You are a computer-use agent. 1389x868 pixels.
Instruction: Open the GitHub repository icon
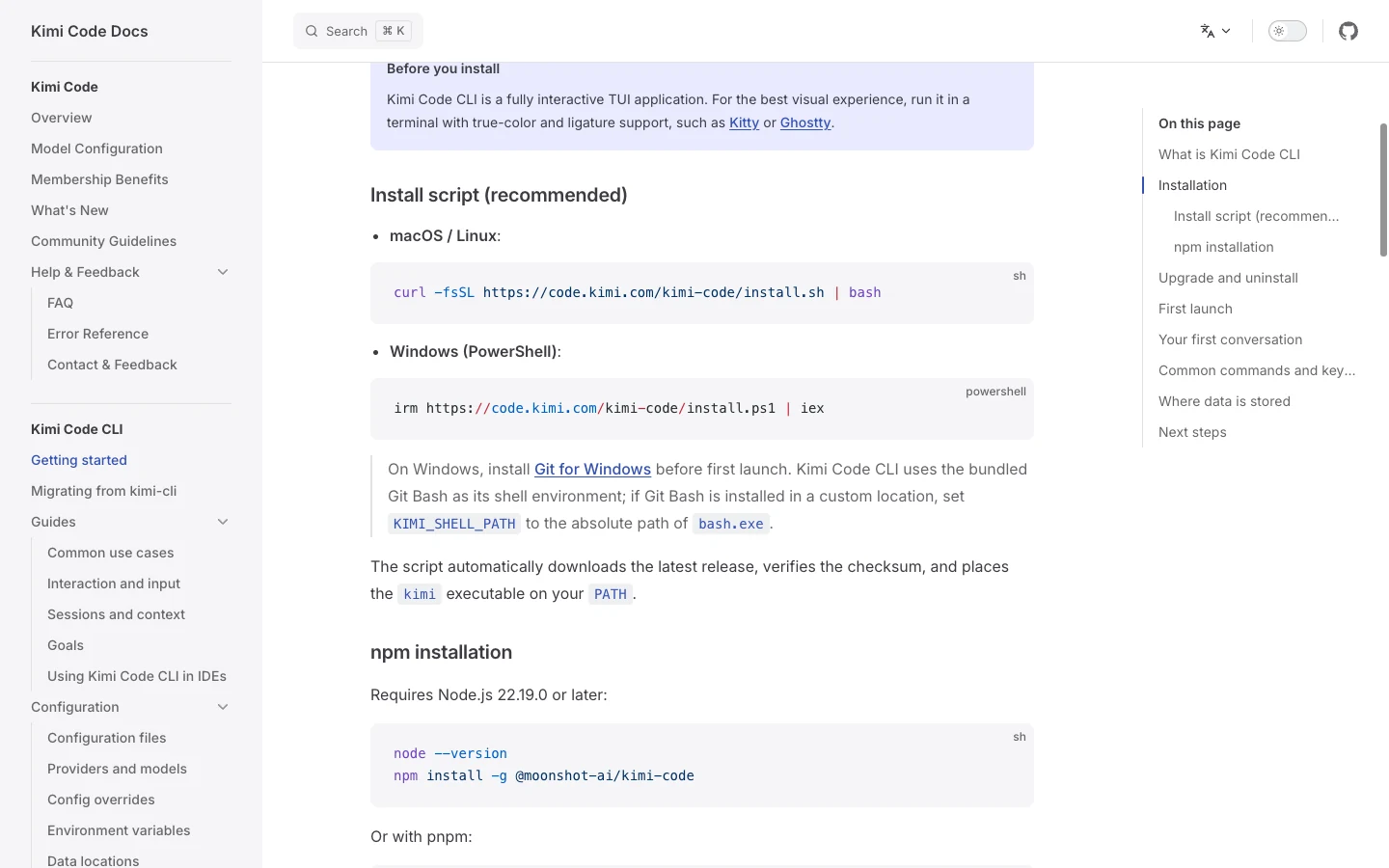(x=1348, y=31)
